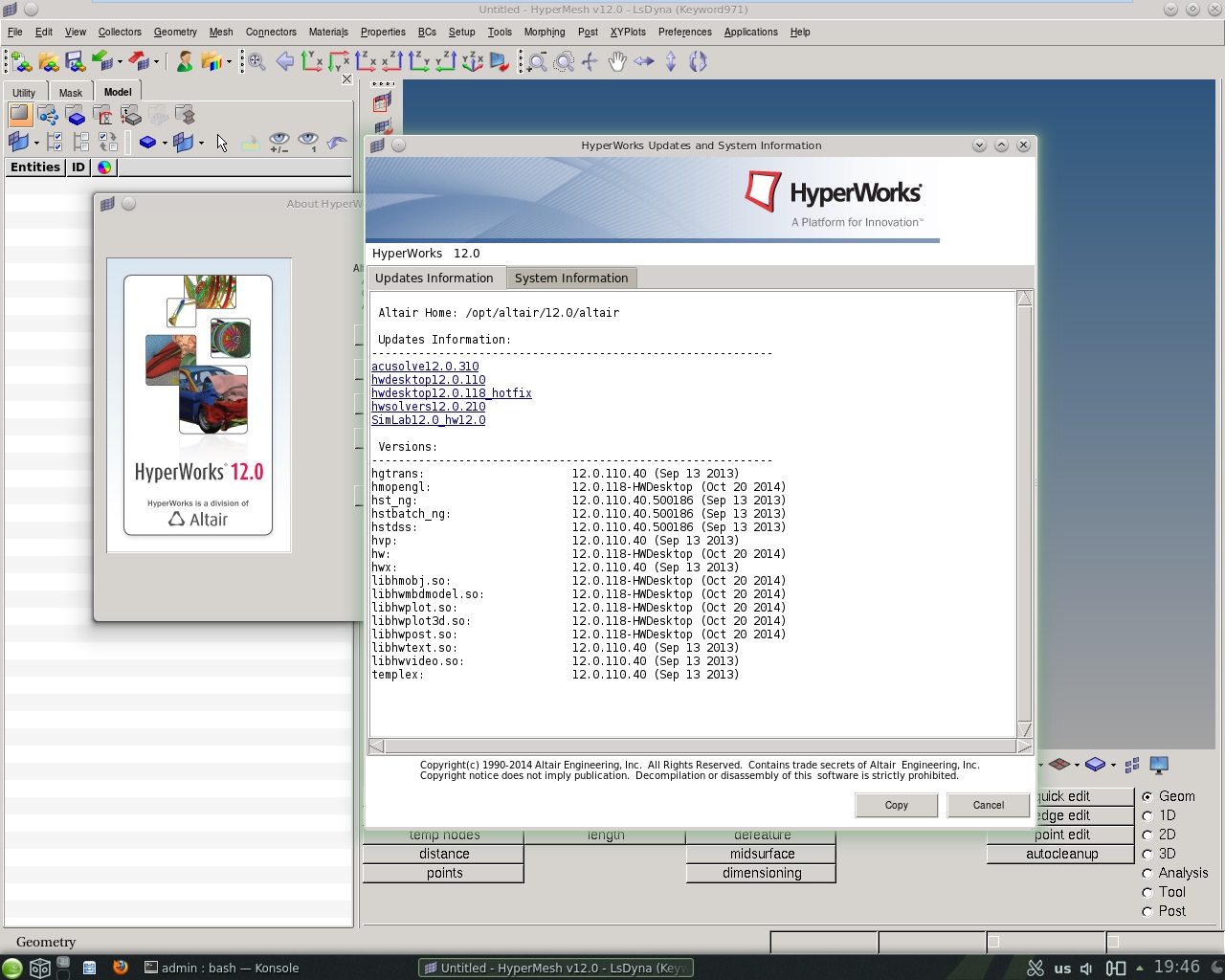Click the Entities column header
Viewport: 1225px width, 980px height.
point(35,167)
